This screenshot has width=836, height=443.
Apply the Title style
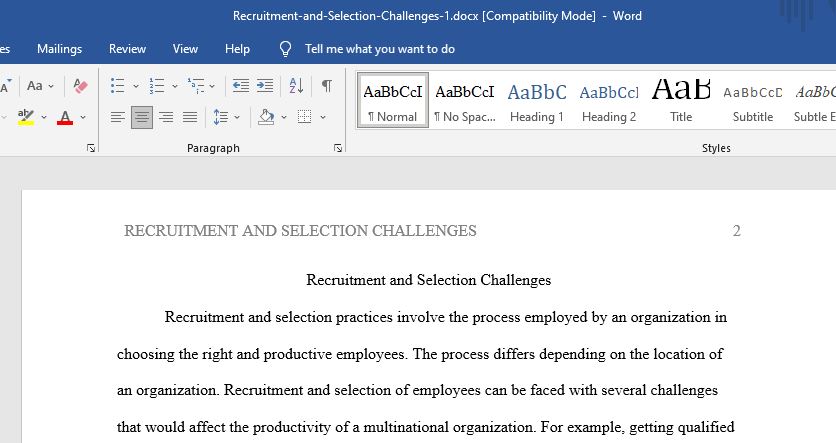[x=681, y=100]
